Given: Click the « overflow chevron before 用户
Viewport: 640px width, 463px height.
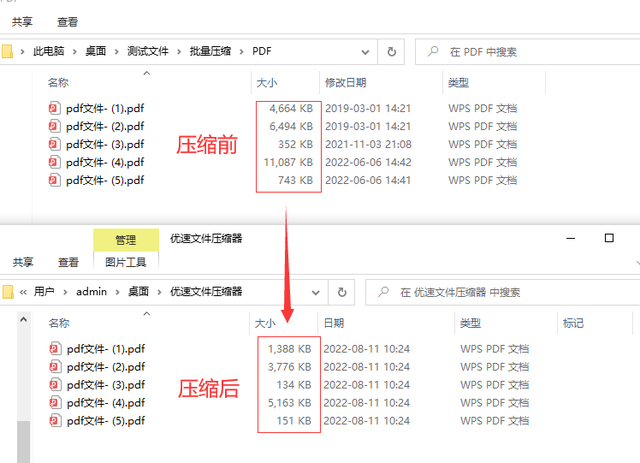Looking at the screenshot, I should pos(23,292).
